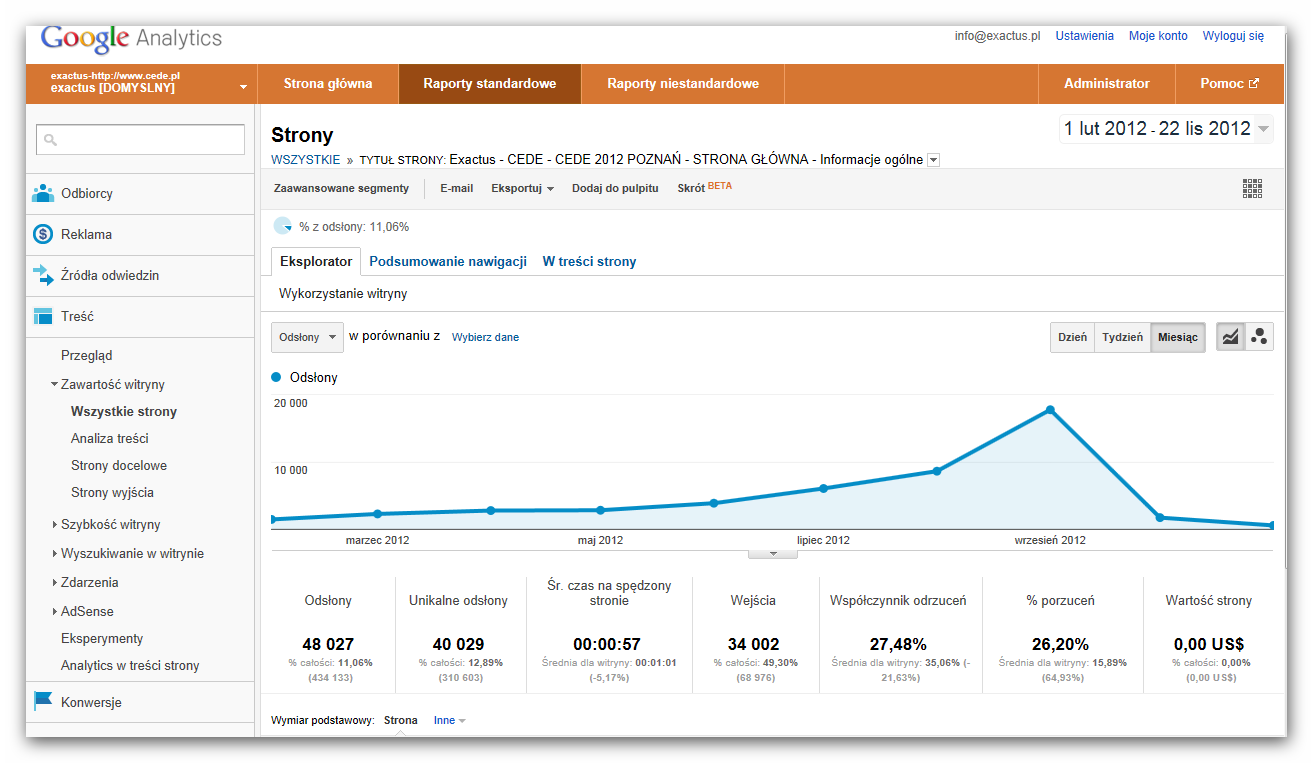Click the pie chart percent icon

[x=283, y=226]
